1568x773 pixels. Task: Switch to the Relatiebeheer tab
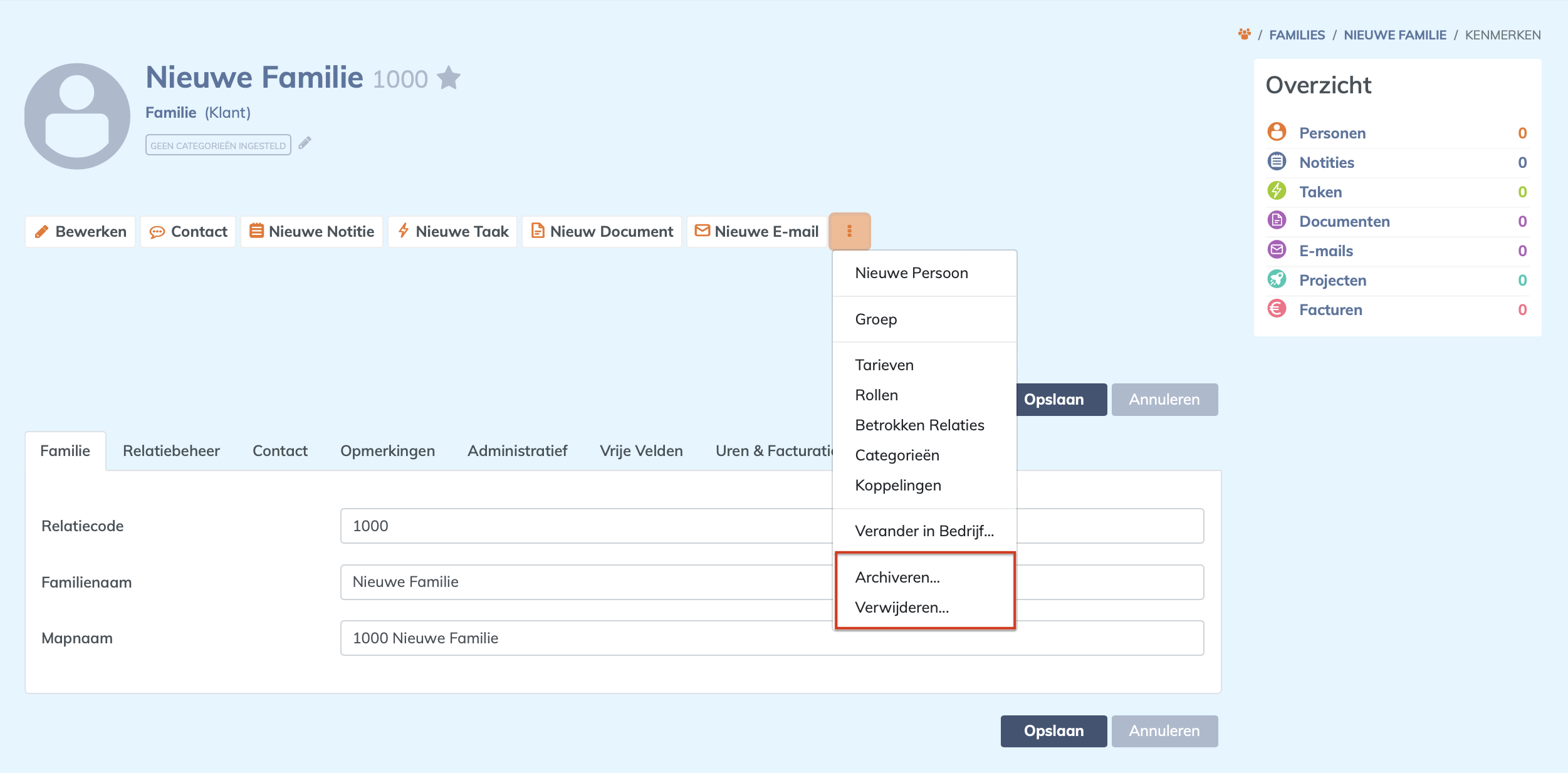click(171, 451)
